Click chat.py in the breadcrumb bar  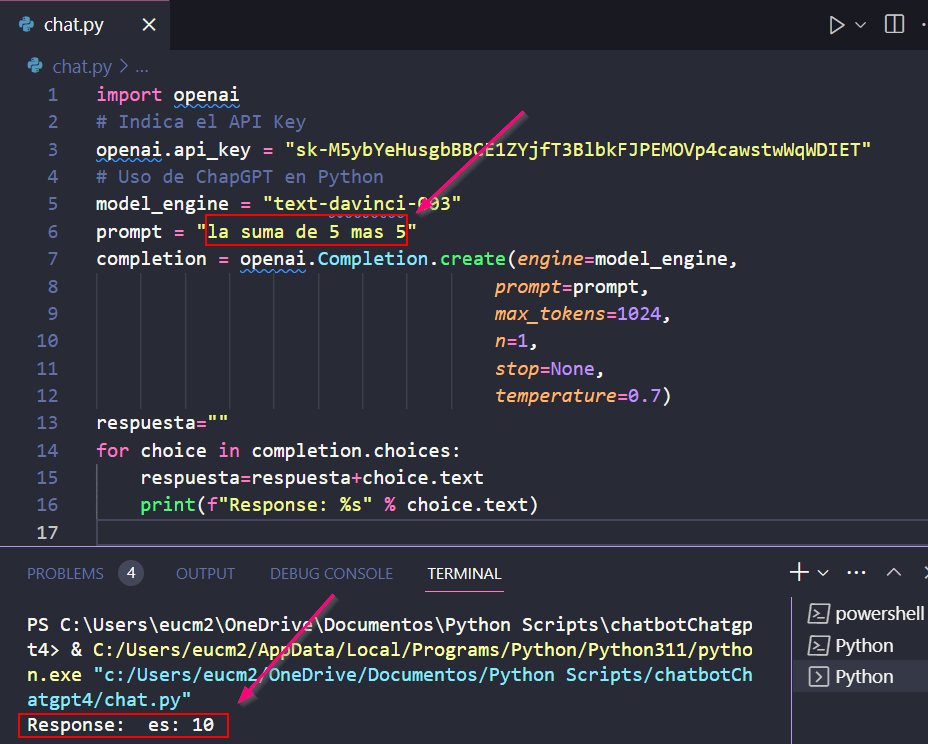[x=82, y=67]
